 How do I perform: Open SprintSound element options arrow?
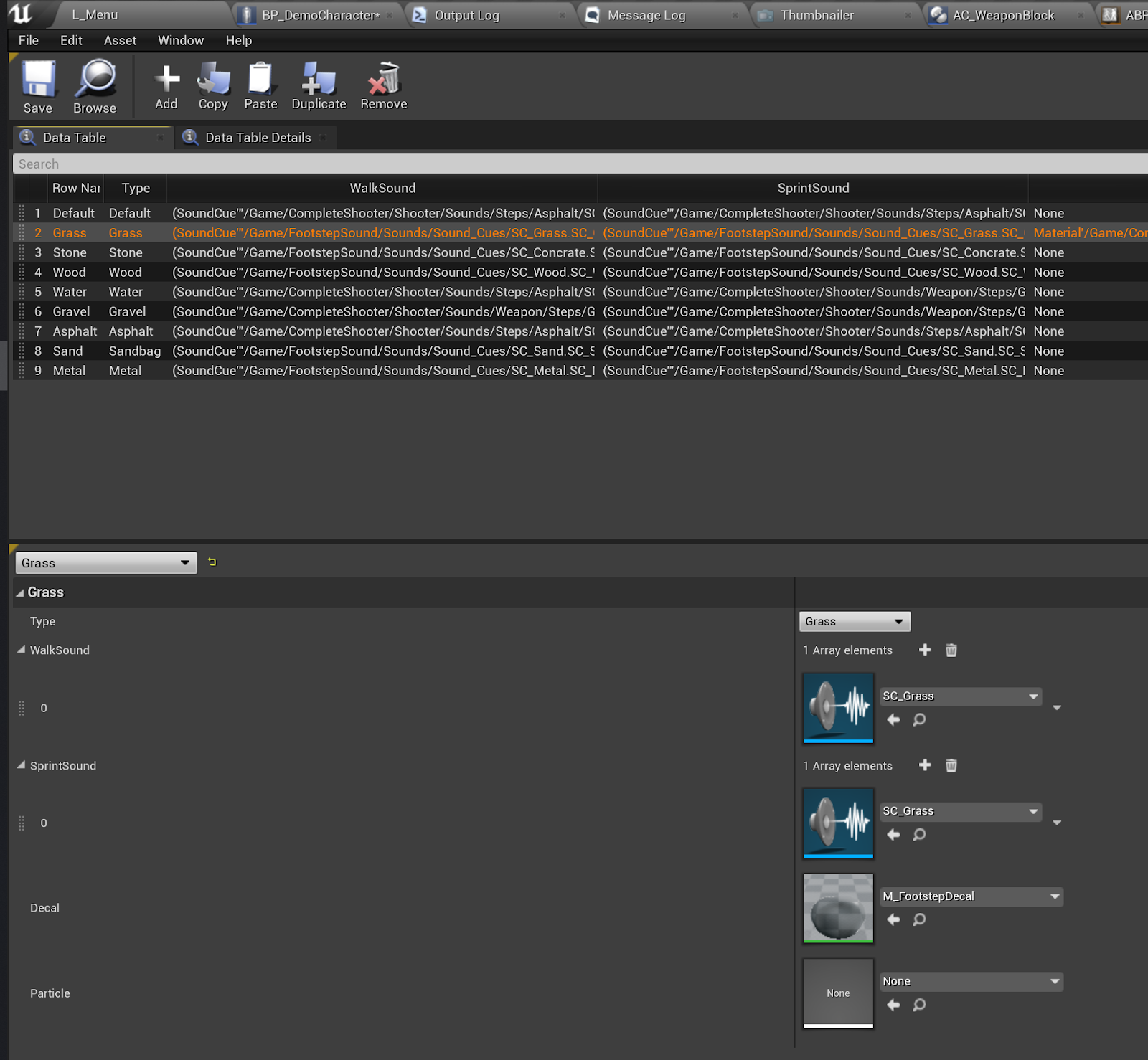point(1057,823)
